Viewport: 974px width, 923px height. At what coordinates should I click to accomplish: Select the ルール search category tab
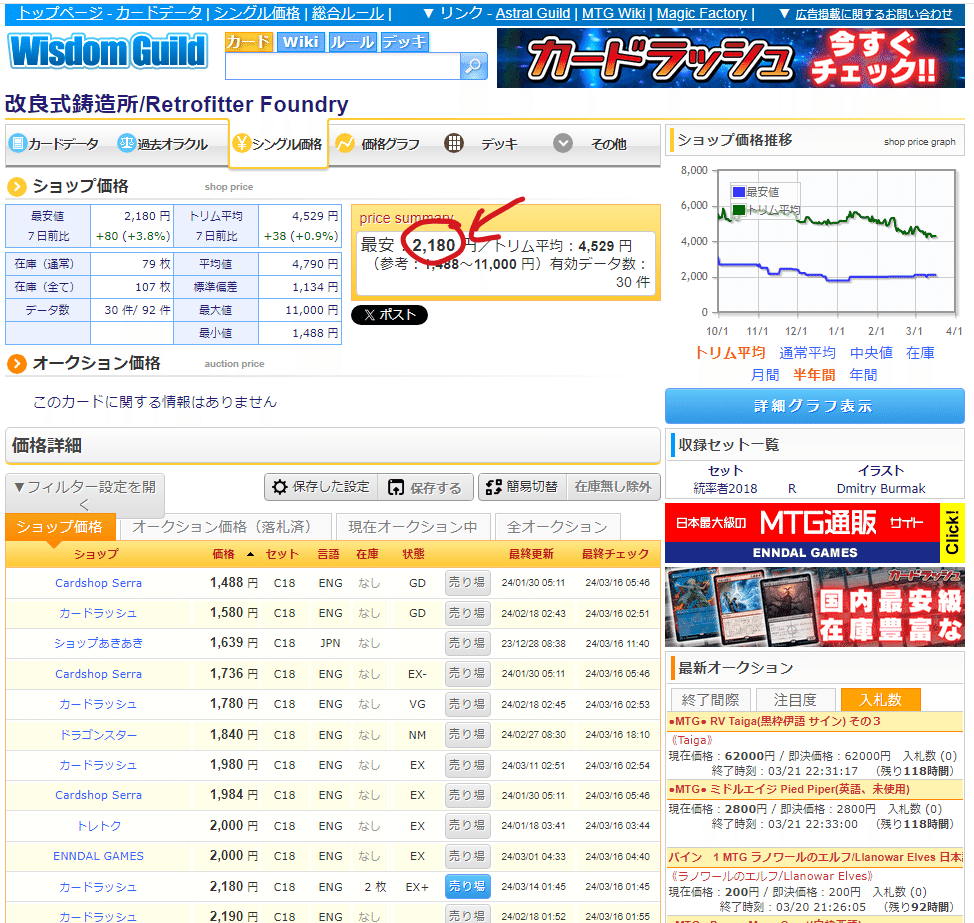coord(352,42)
